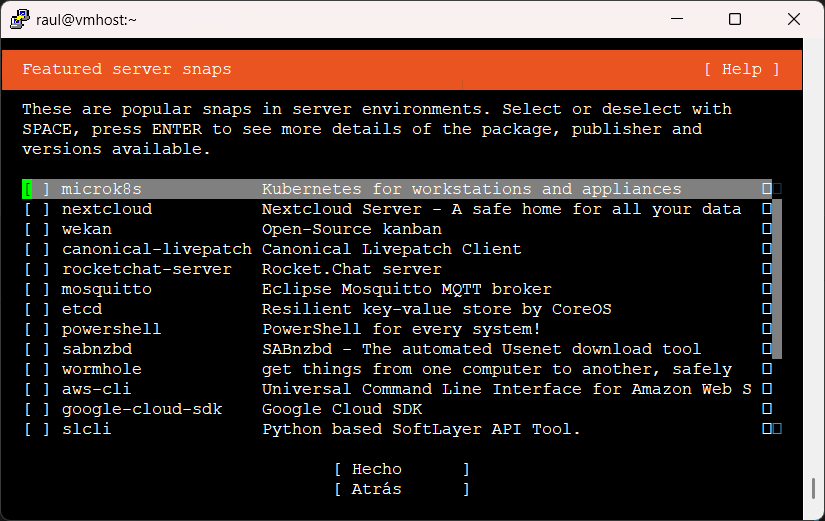
Task: Expand details indicator for the google-cloud-sdk row
Action: tap(766, 409)
